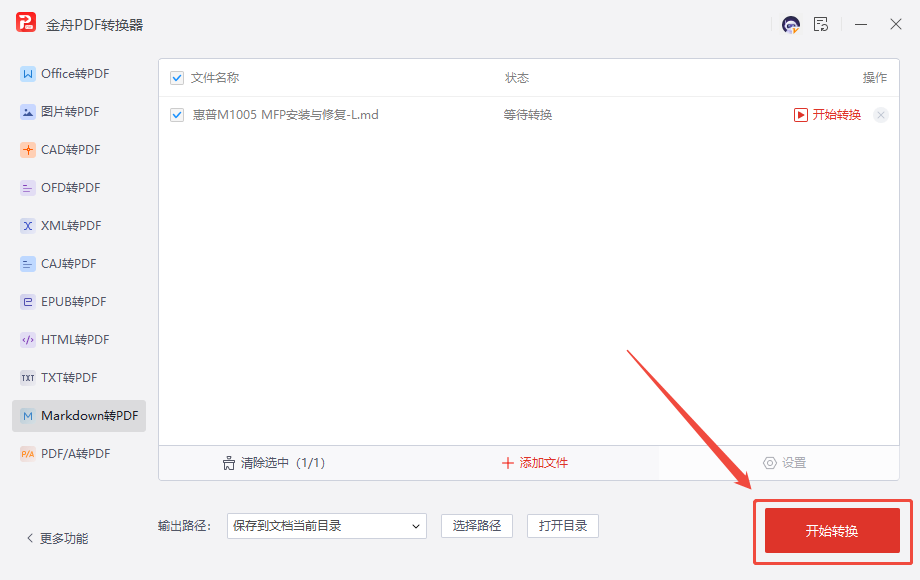This screenshot has height=580, width=920.
Task: Click the 操作 column header
Action: point(874,78)
